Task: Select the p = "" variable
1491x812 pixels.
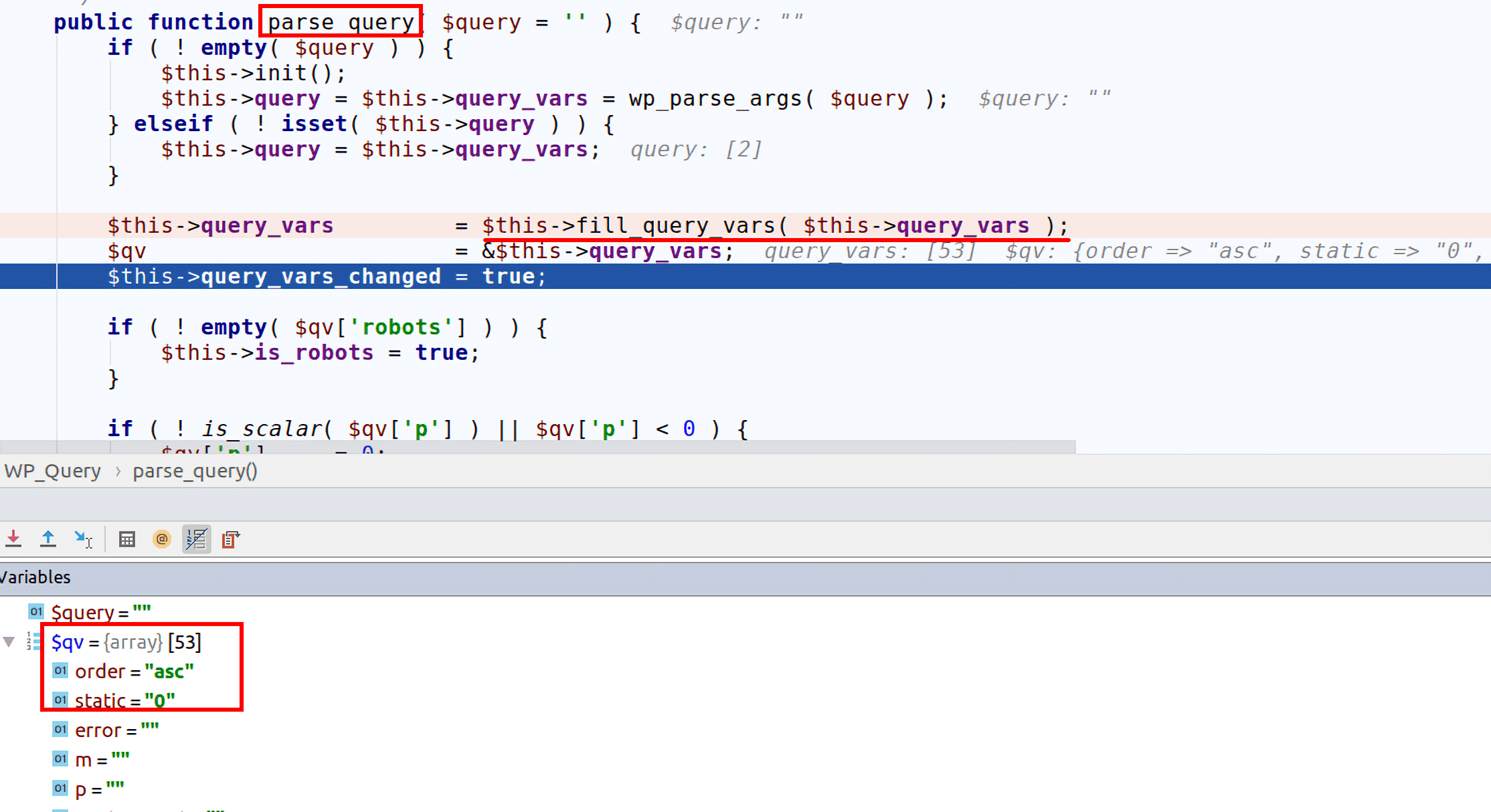Action: [x=99, y=789]
